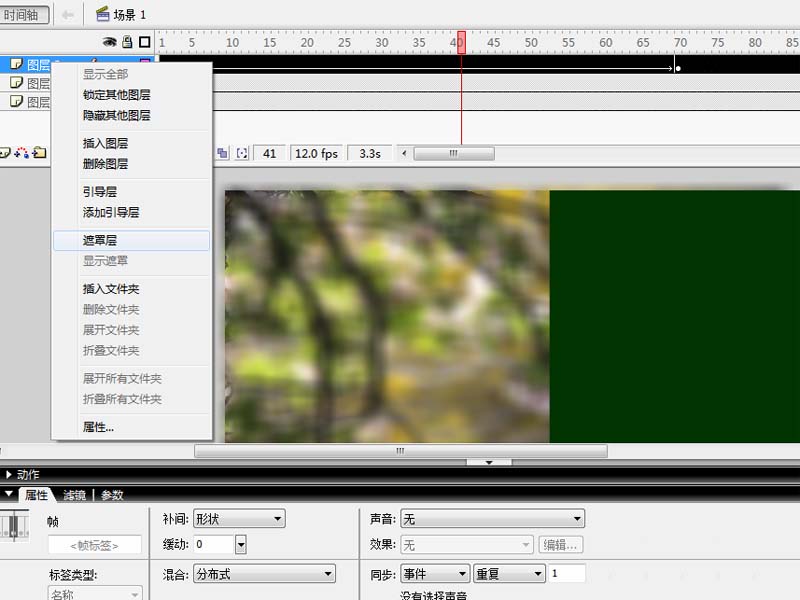The height and width of the screenshot is (600, 800).
Task: Click the 12.0 fps frame rate readout
Action: [316, 154]
